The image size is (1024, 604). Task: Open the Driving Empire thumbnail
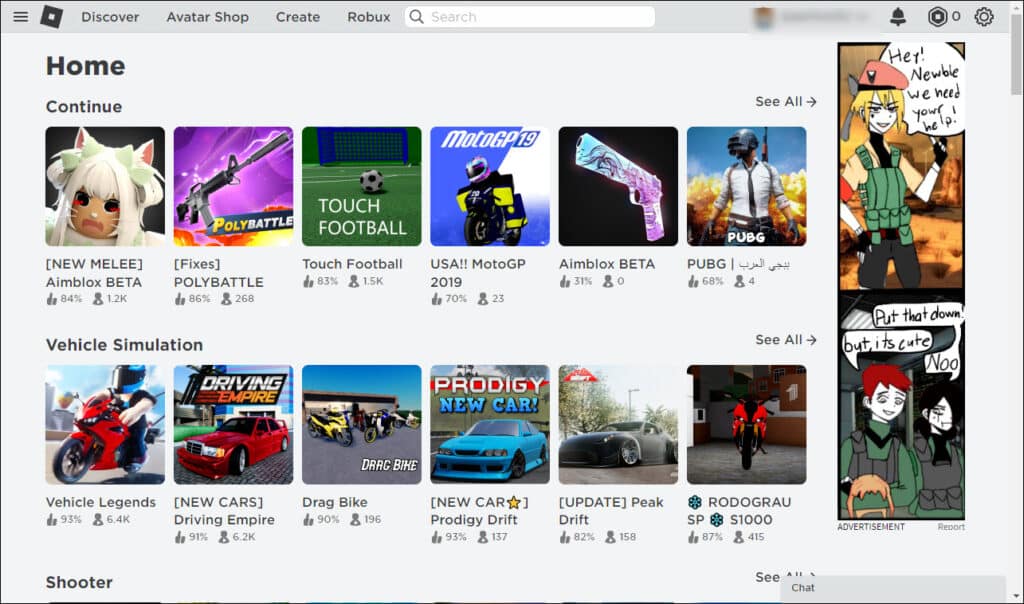click(233, 424)
